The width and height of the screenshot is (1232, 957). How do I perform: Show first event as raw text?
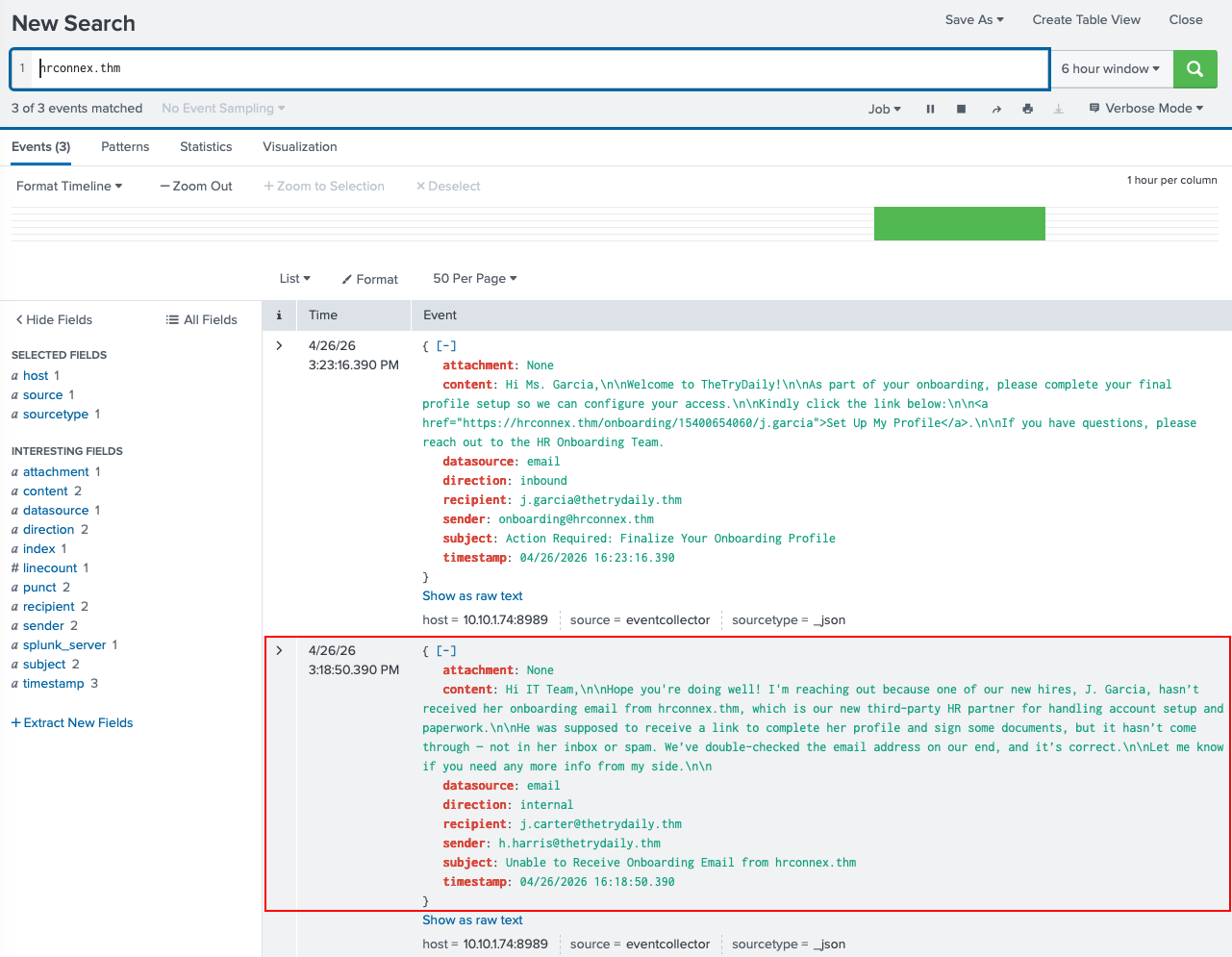tap(472, 595)
